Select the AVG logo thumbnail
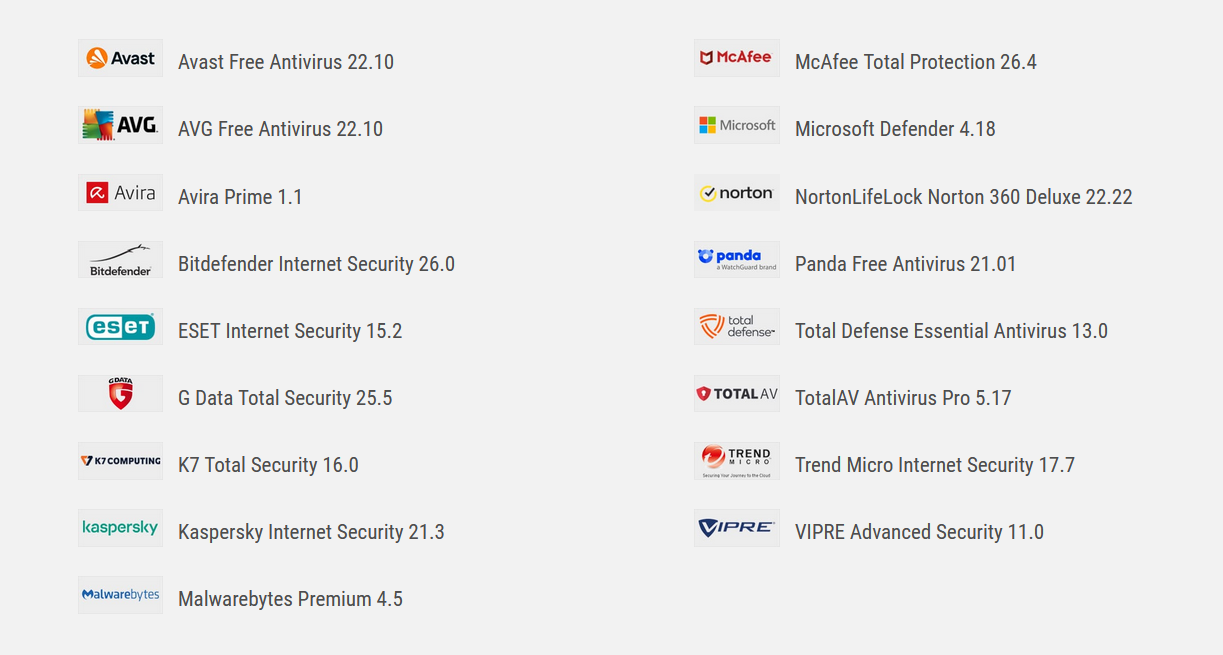The height and width of the screenshot is (655, 1223). (x=120, y=125)
